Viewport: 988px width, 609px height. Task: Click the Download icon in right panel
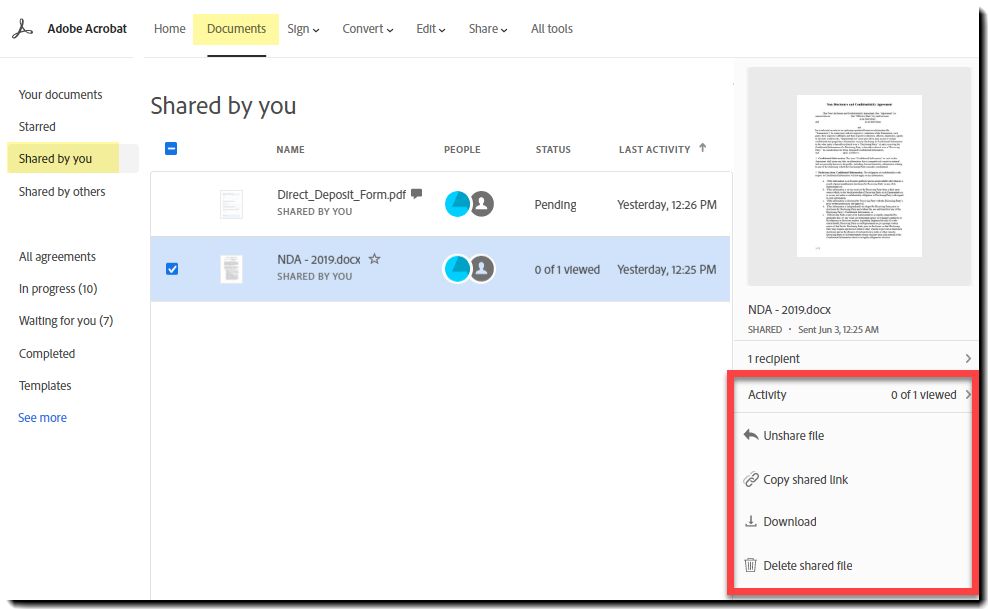(x=750, y=521)
